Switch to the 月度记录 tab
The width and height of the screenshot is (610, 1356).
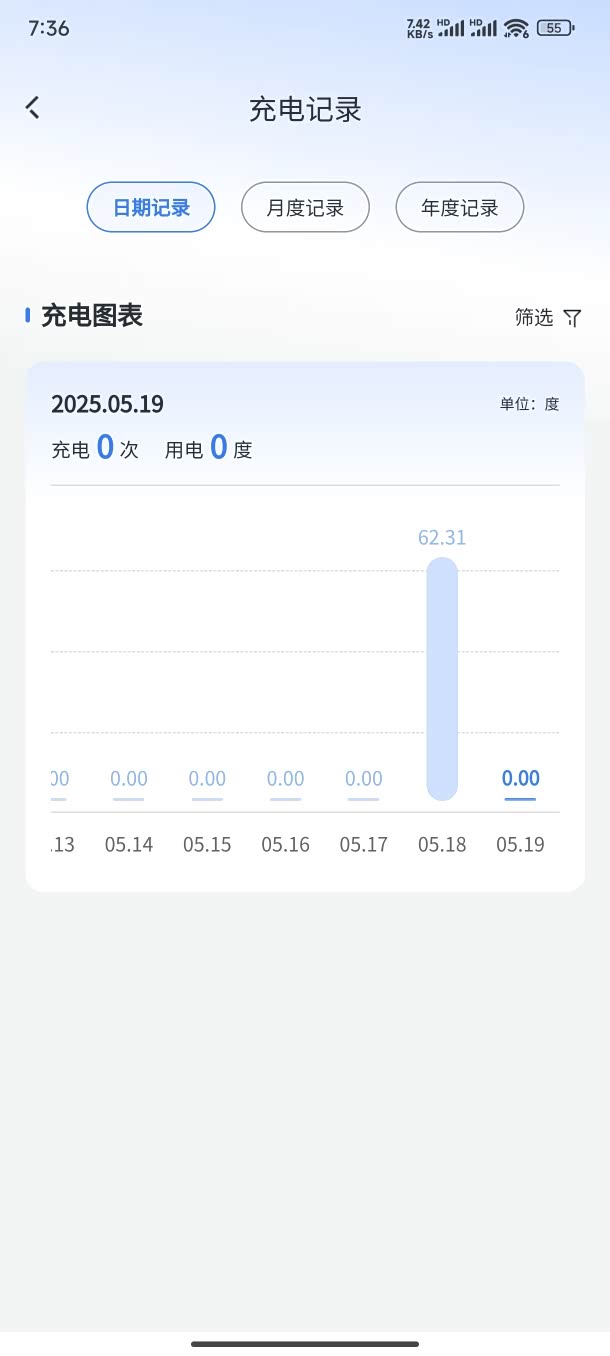(305, 208)
